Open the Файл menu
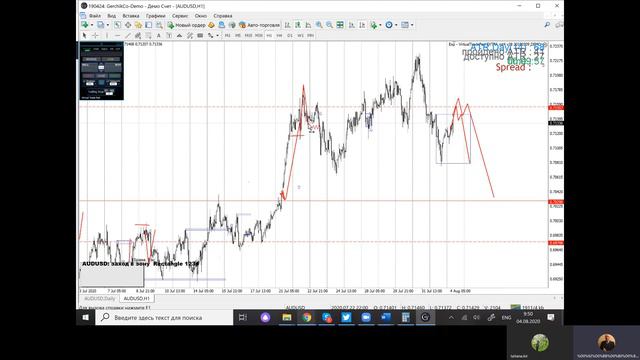 [x=95, y=16]
